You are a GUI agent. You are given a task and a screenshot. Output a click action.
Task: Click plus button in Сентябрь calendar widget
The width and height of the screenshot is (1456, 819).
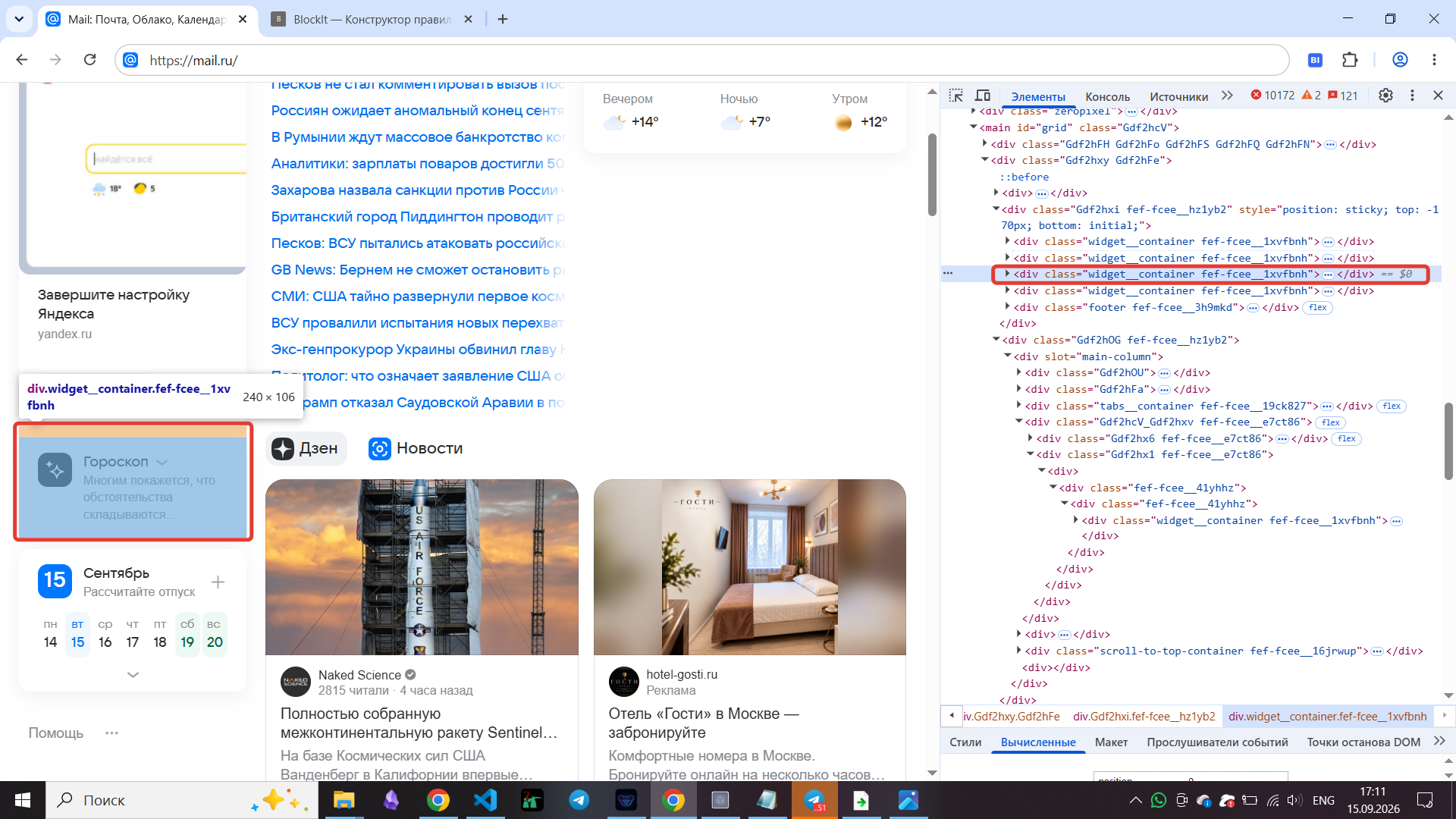[218, 582]
